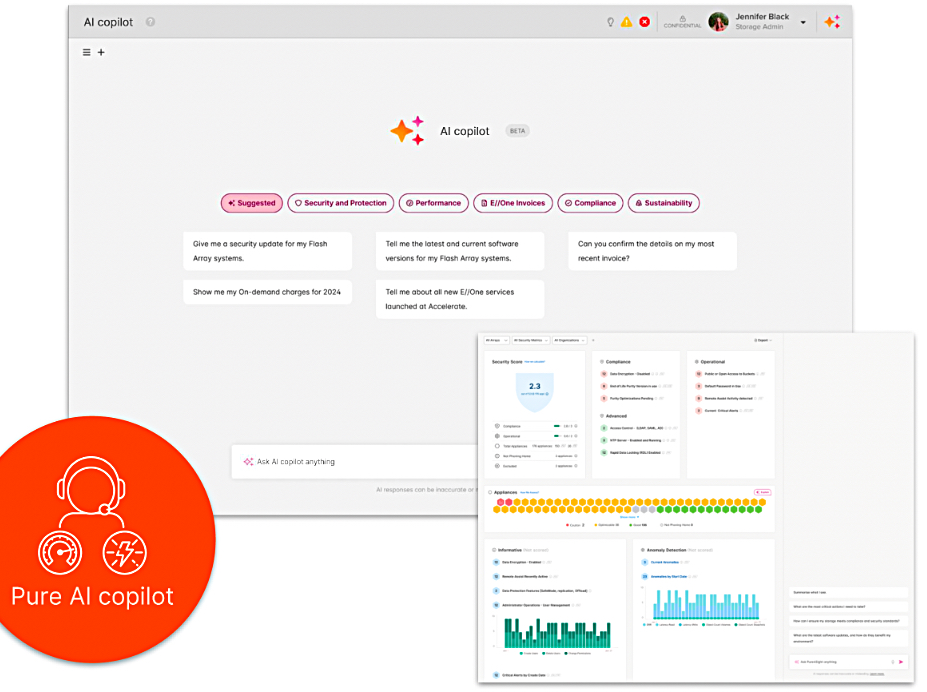Open 'Rapid Data Locking' advanced item
Viewport: 927px width, 692px height.
(635, 453)
